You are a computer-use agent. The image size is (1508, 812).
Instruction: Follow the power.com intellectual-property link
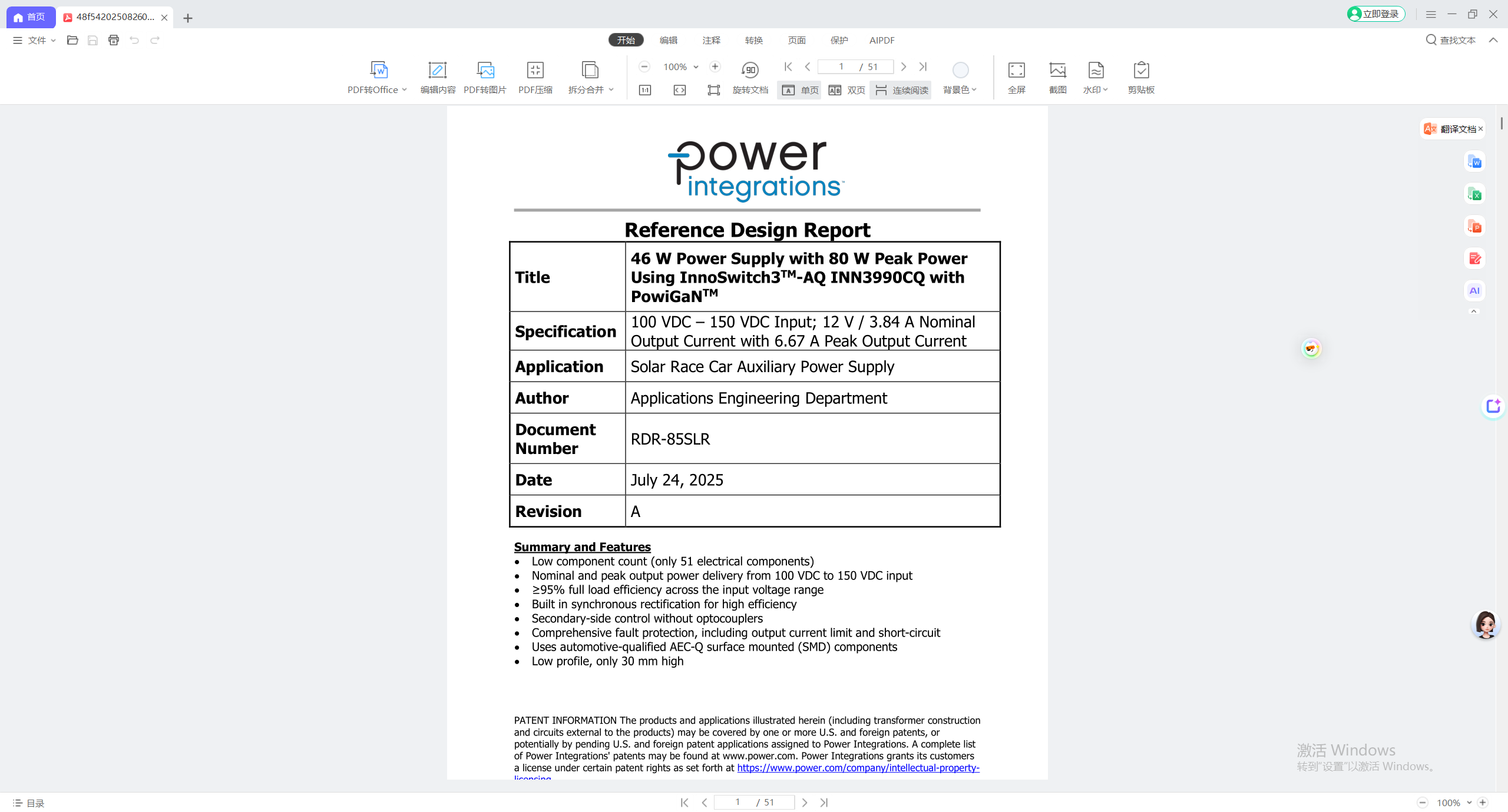coord(858,768)
